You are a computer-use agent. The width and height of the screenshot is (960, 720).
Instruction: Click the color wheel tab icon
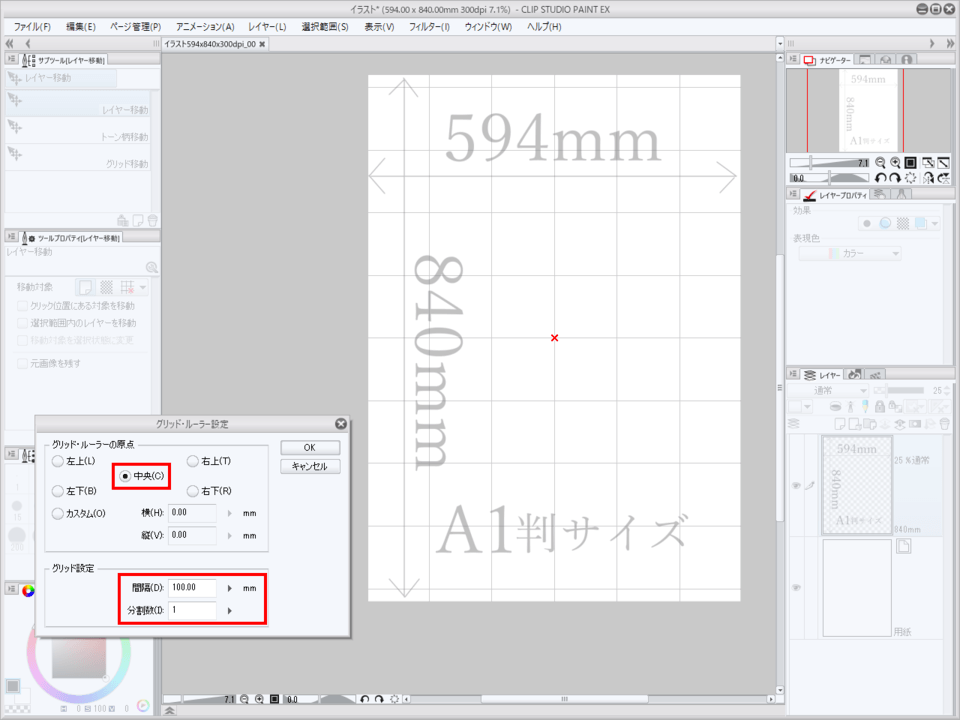[28, 590]
